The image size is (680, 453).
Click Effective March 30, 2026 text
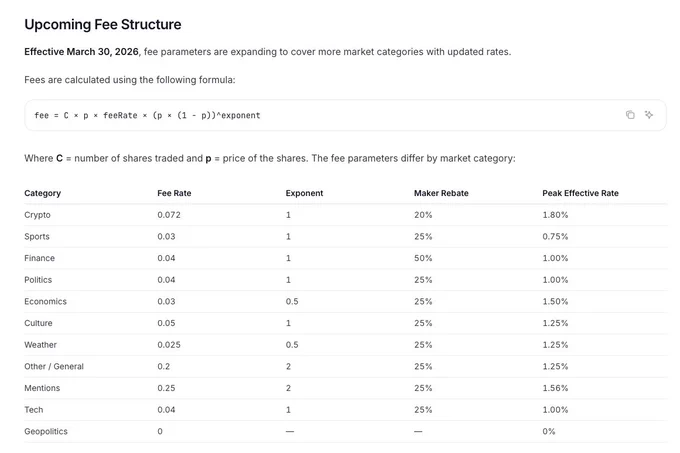[82, 52]
